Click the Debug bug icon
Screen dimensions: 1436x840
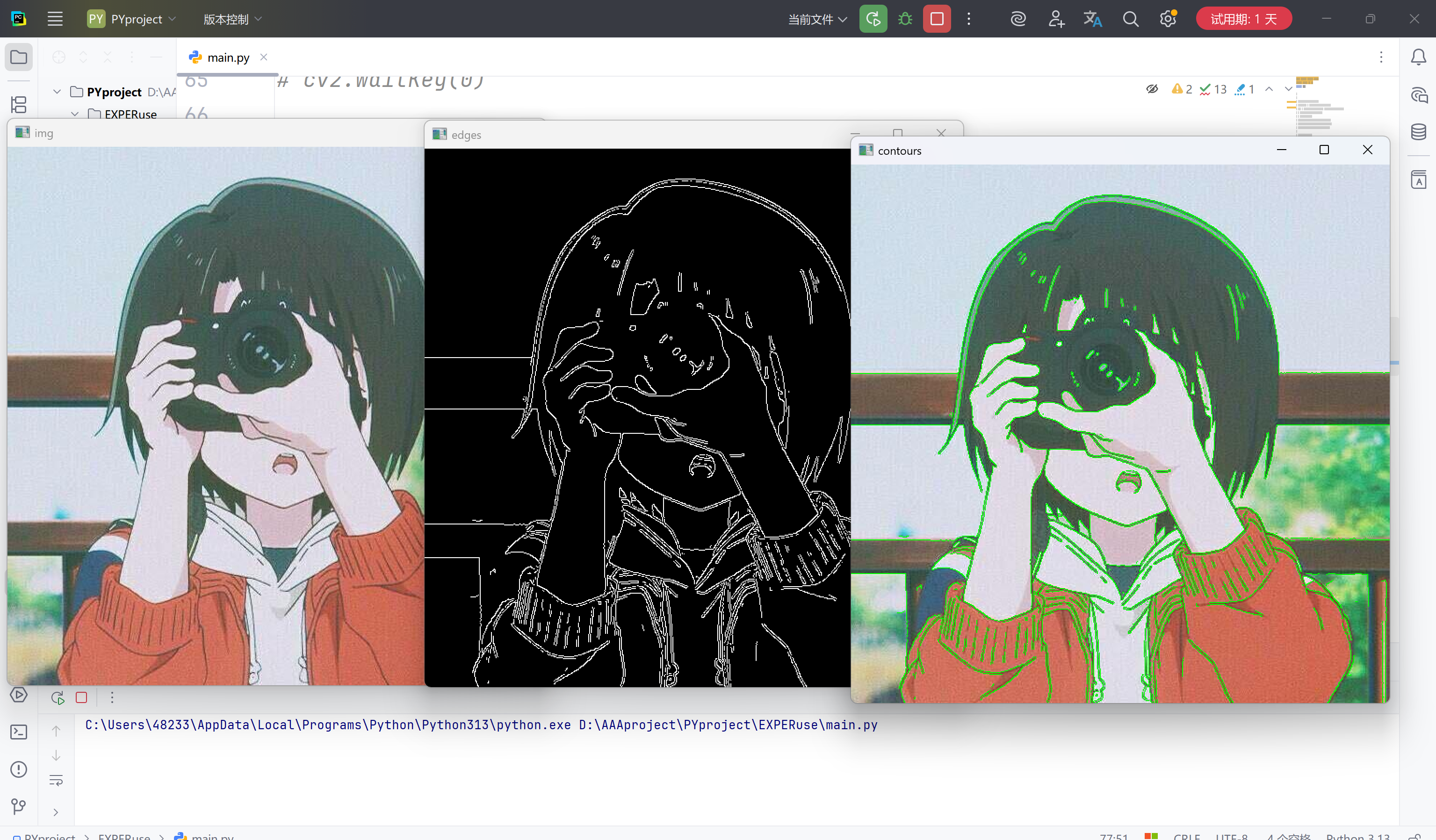click(x=905, y=19)
